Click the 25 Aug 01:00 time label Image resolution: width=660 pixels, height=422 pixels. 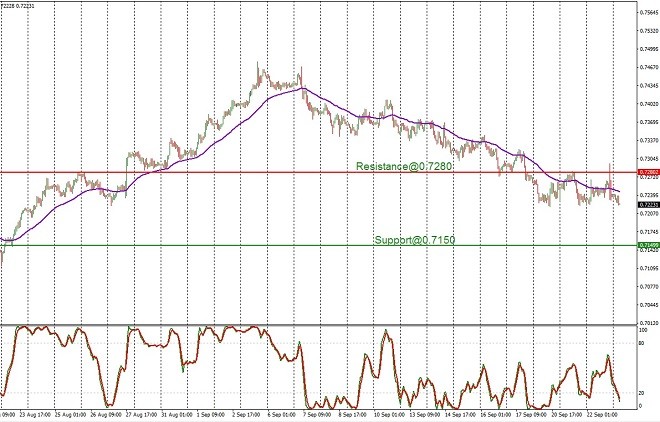pyautogui.click(x=70, y=414)
